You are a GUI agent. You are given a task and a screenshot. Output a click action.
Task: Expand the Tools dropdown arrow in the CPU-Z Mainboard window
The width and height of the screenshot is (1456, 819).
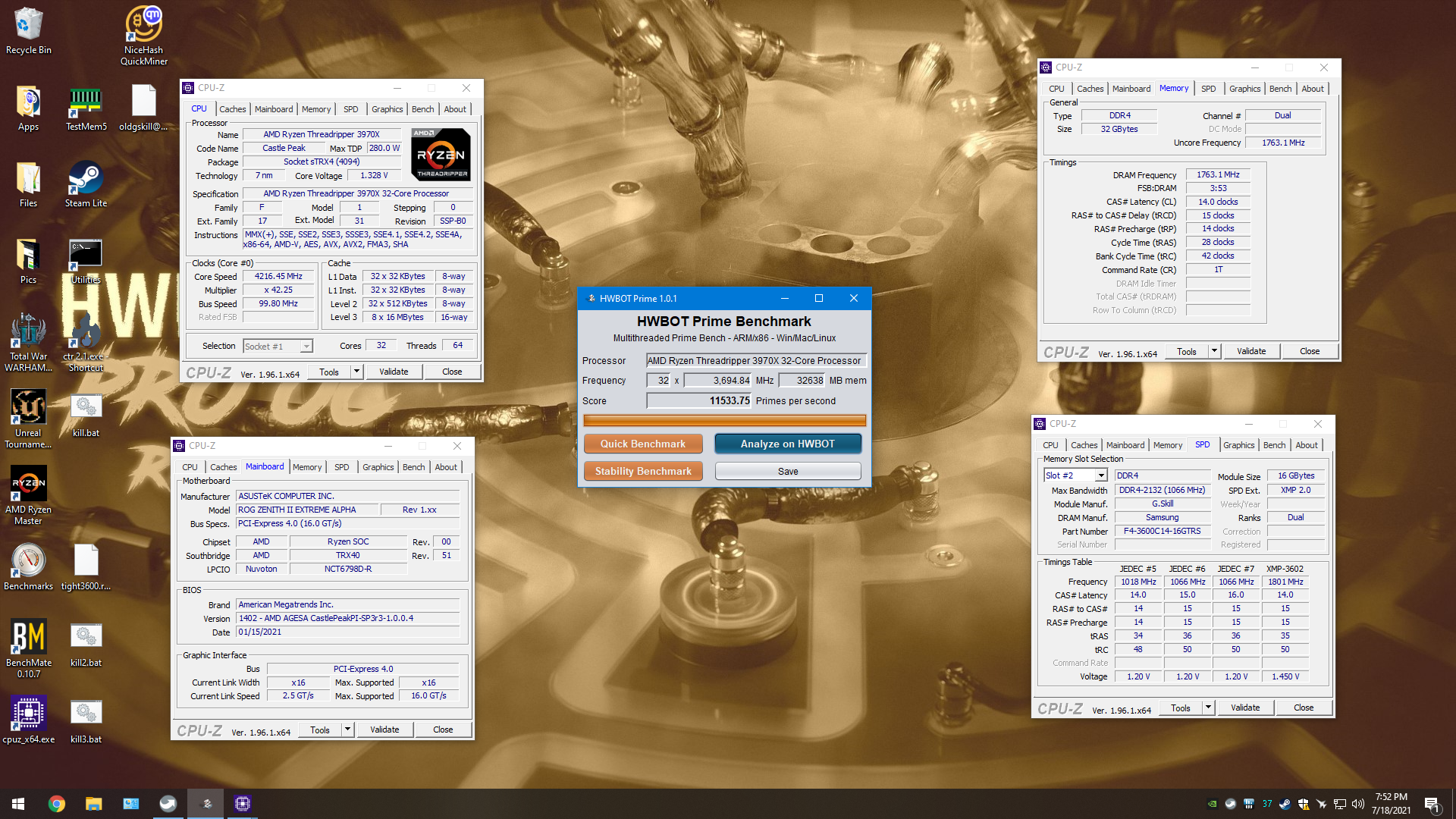347,730
